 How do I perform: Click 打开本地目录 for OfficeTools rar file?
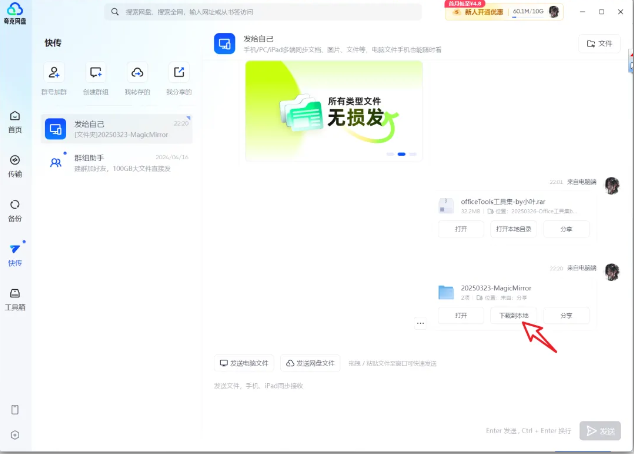[x=514, y=229]
